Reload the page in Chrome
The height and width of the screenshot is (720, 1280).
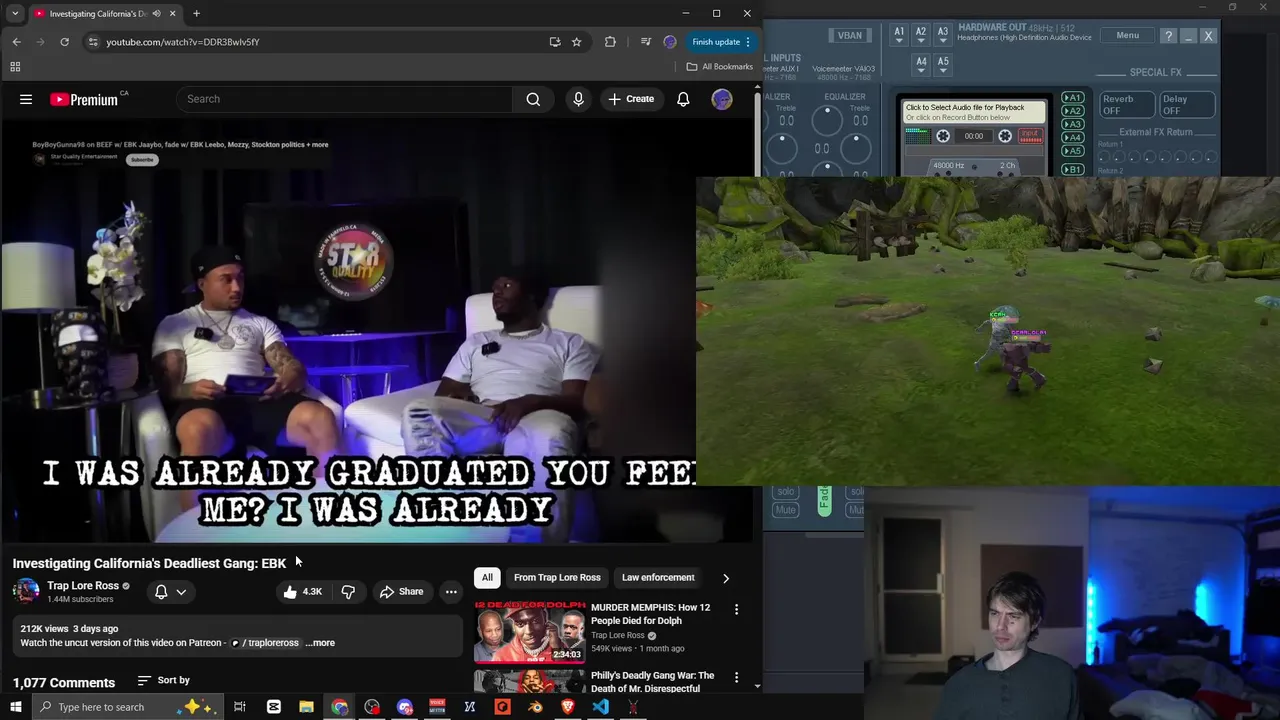64,42
